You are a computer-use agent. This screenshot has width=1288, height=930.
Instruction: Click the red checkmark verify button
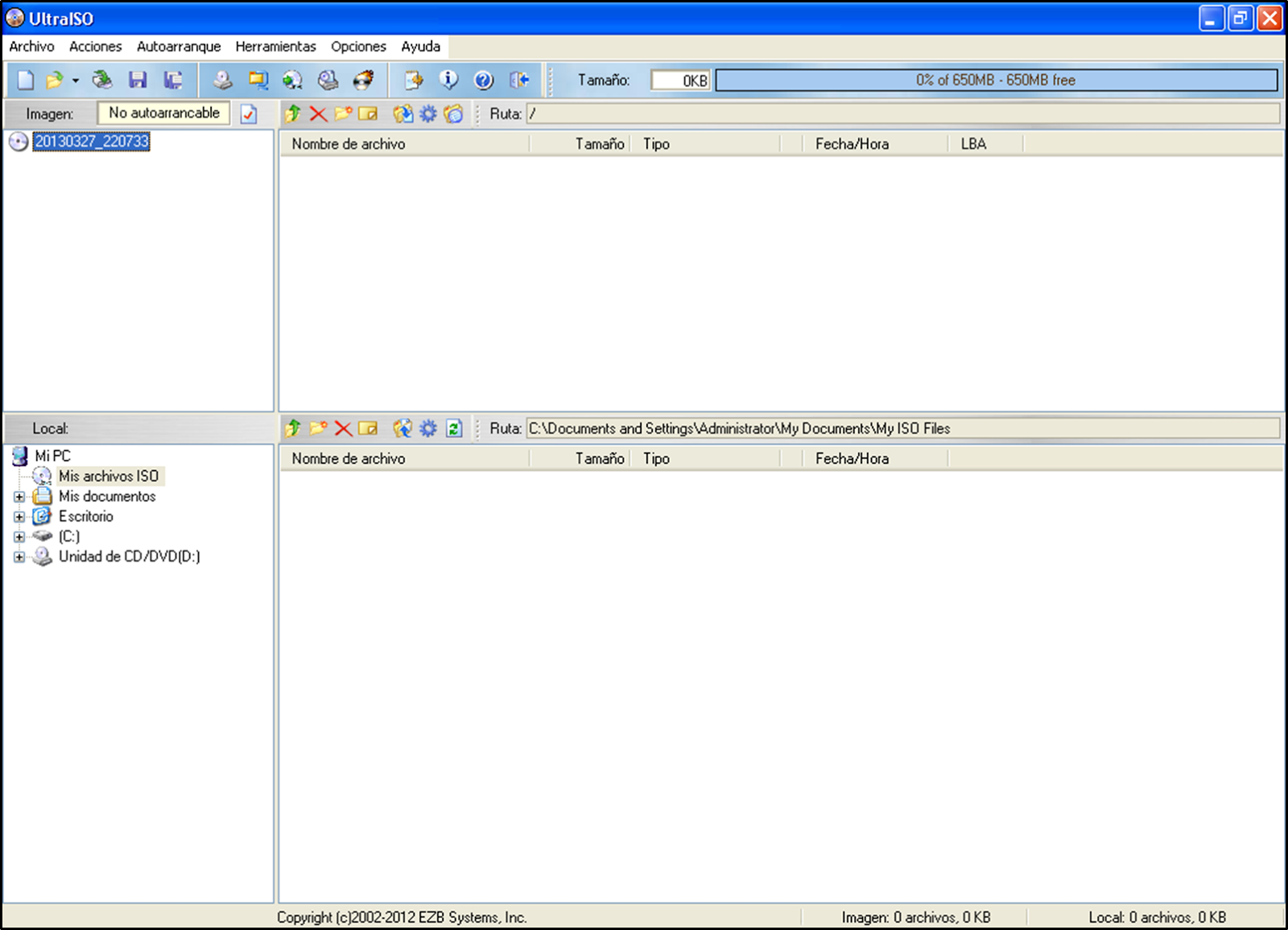coord(248,114)
